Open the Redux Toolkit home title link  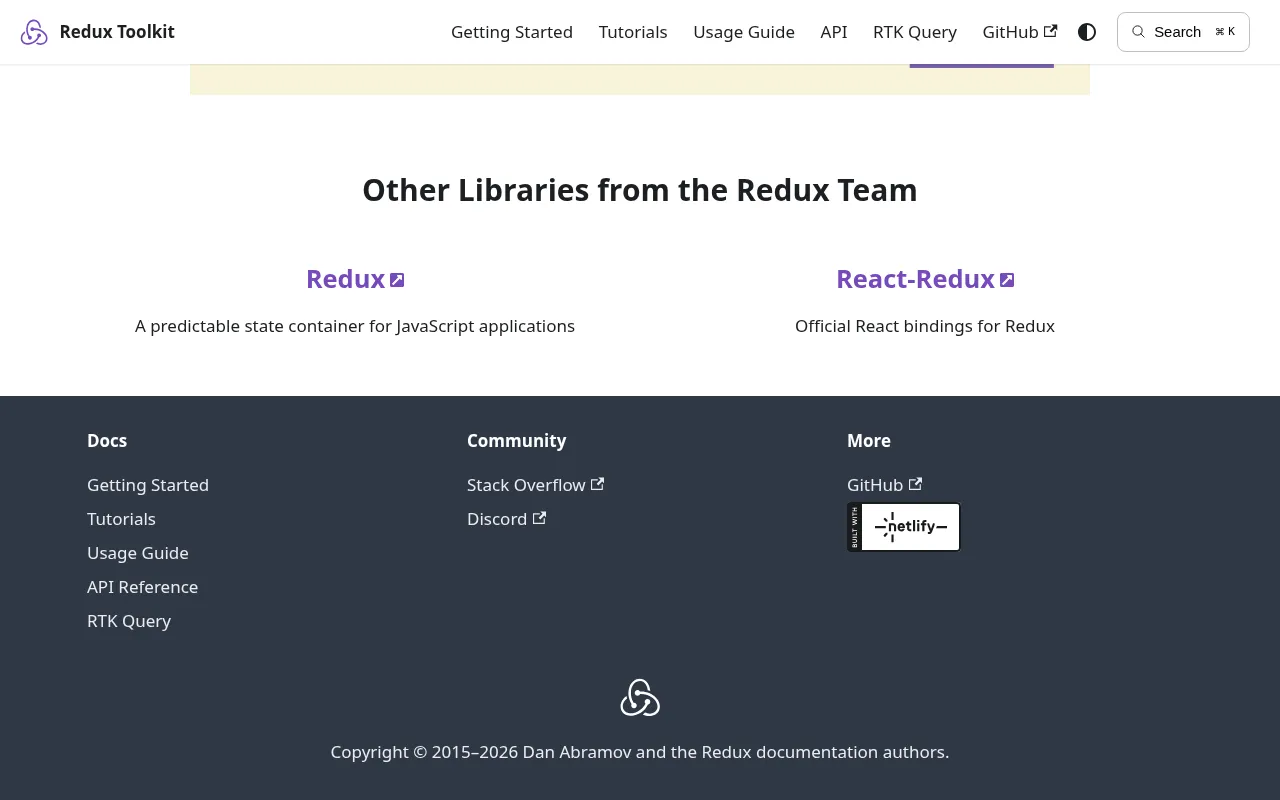pyautogui.click(x=117, y=32)
